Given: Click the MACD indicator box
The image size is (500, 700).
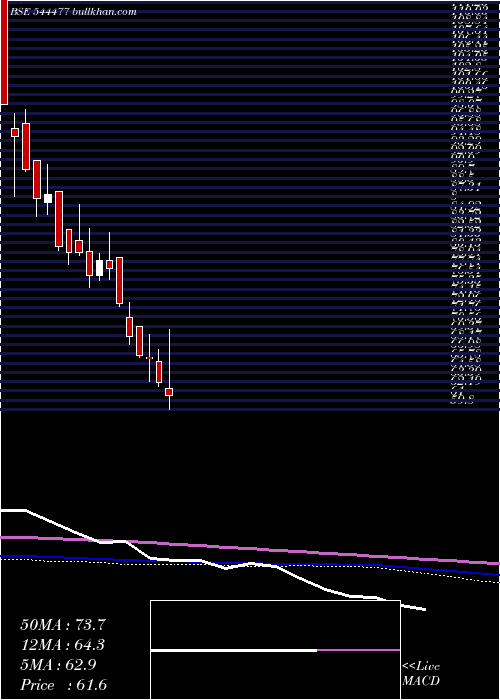Looking at the screenshot, I should coord(275,650).
